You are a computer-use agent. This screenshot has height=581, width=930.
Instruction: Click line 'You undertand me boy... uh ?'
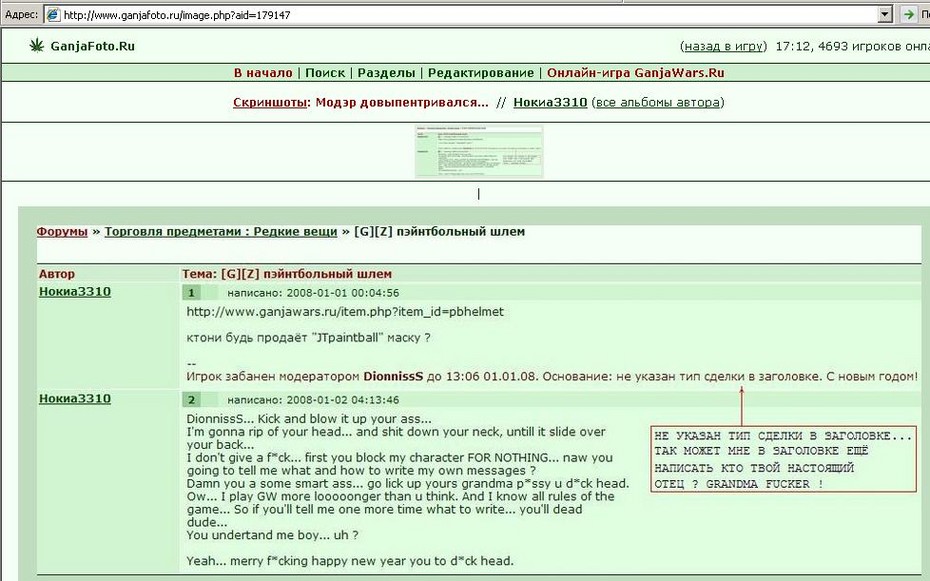pyautogui.click(x=272, y=535)
